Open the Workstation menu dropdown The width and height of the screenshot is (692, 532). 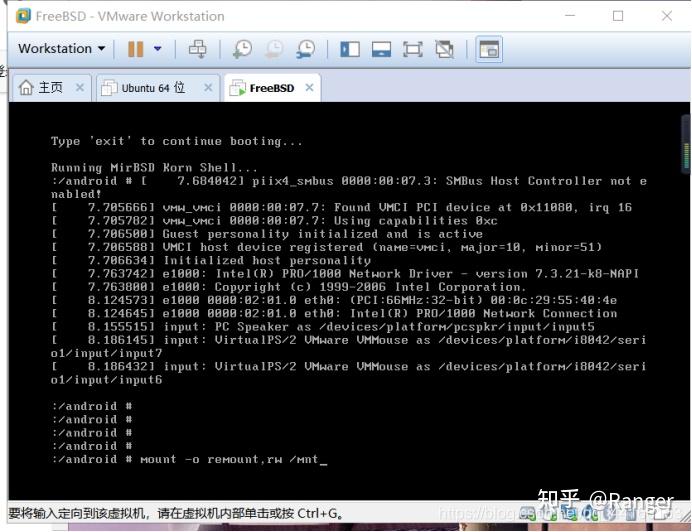point(61,48)
